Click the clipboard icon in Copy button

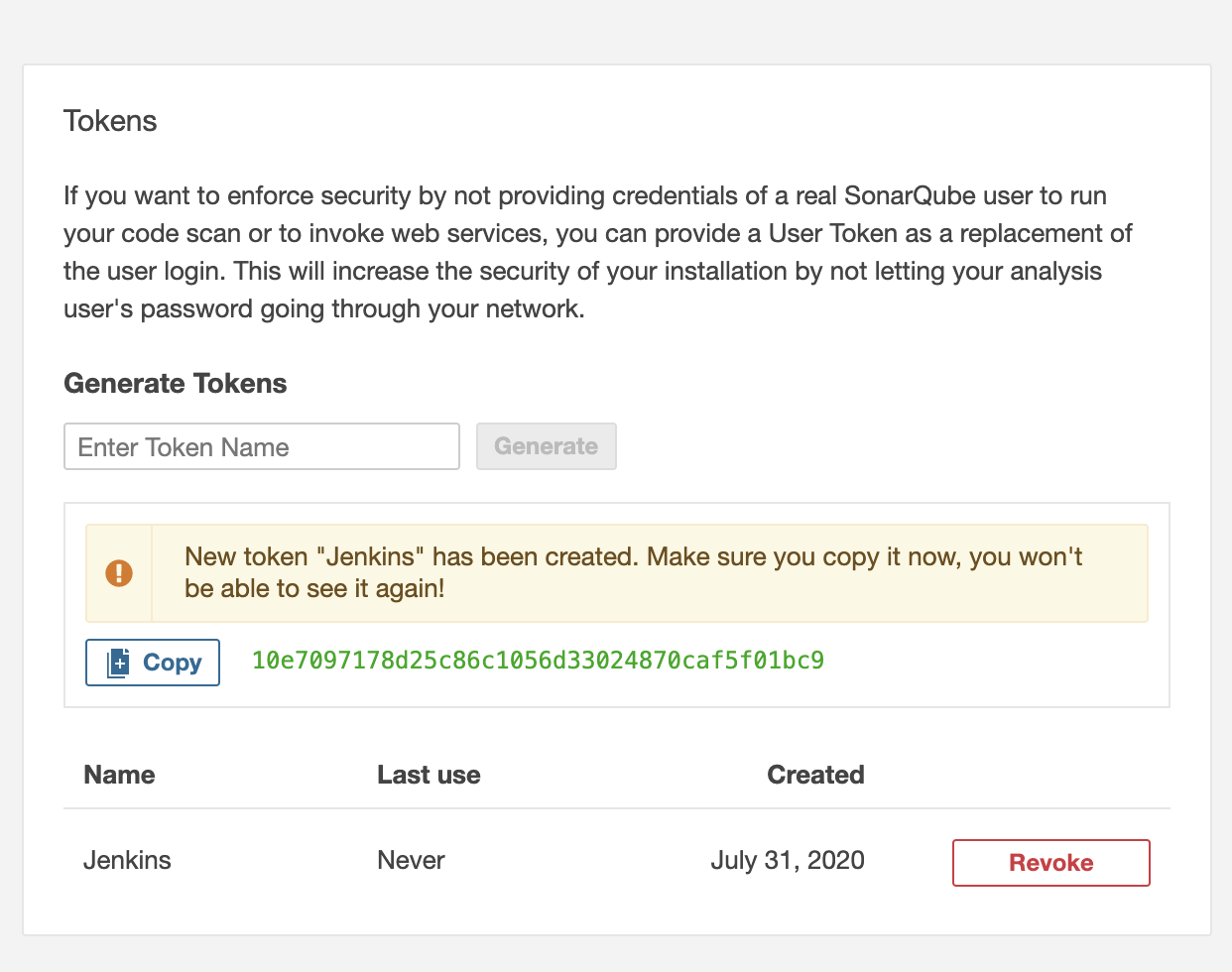(118, 663)
